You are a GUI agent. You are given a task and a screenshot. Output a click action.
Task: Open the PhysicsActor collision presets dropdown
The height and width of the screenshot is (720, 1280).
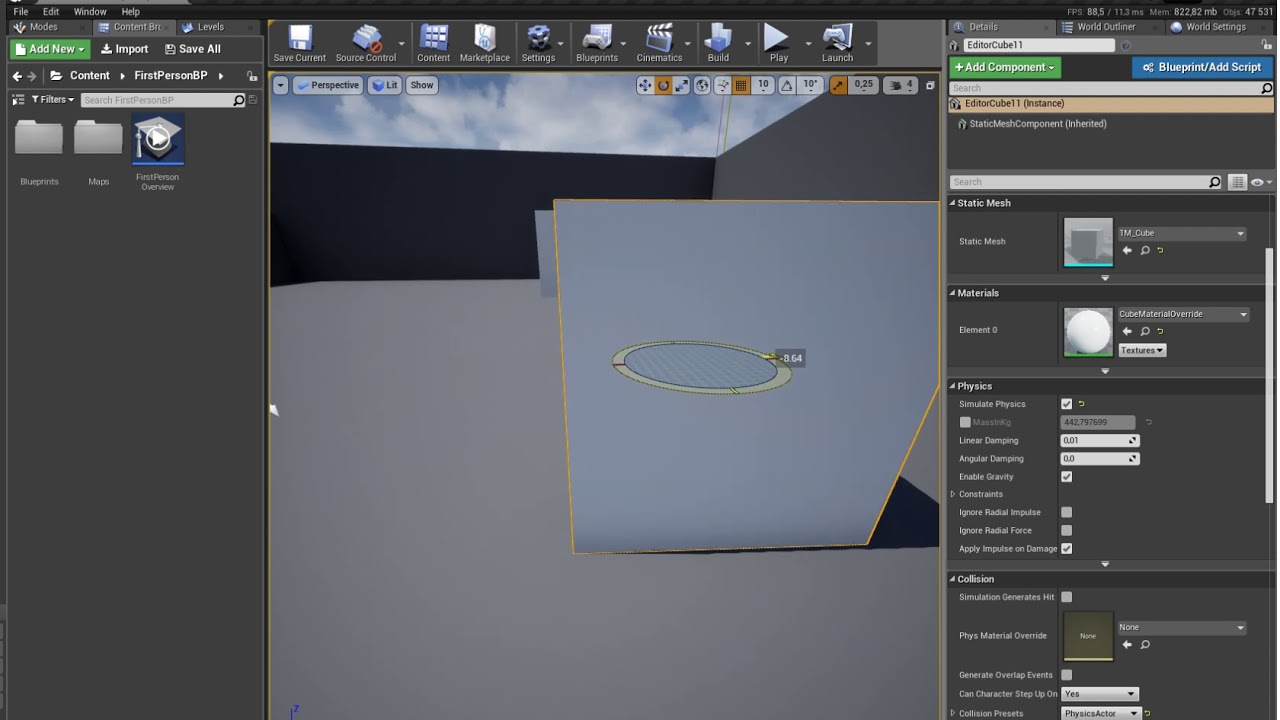(1101, 713)
